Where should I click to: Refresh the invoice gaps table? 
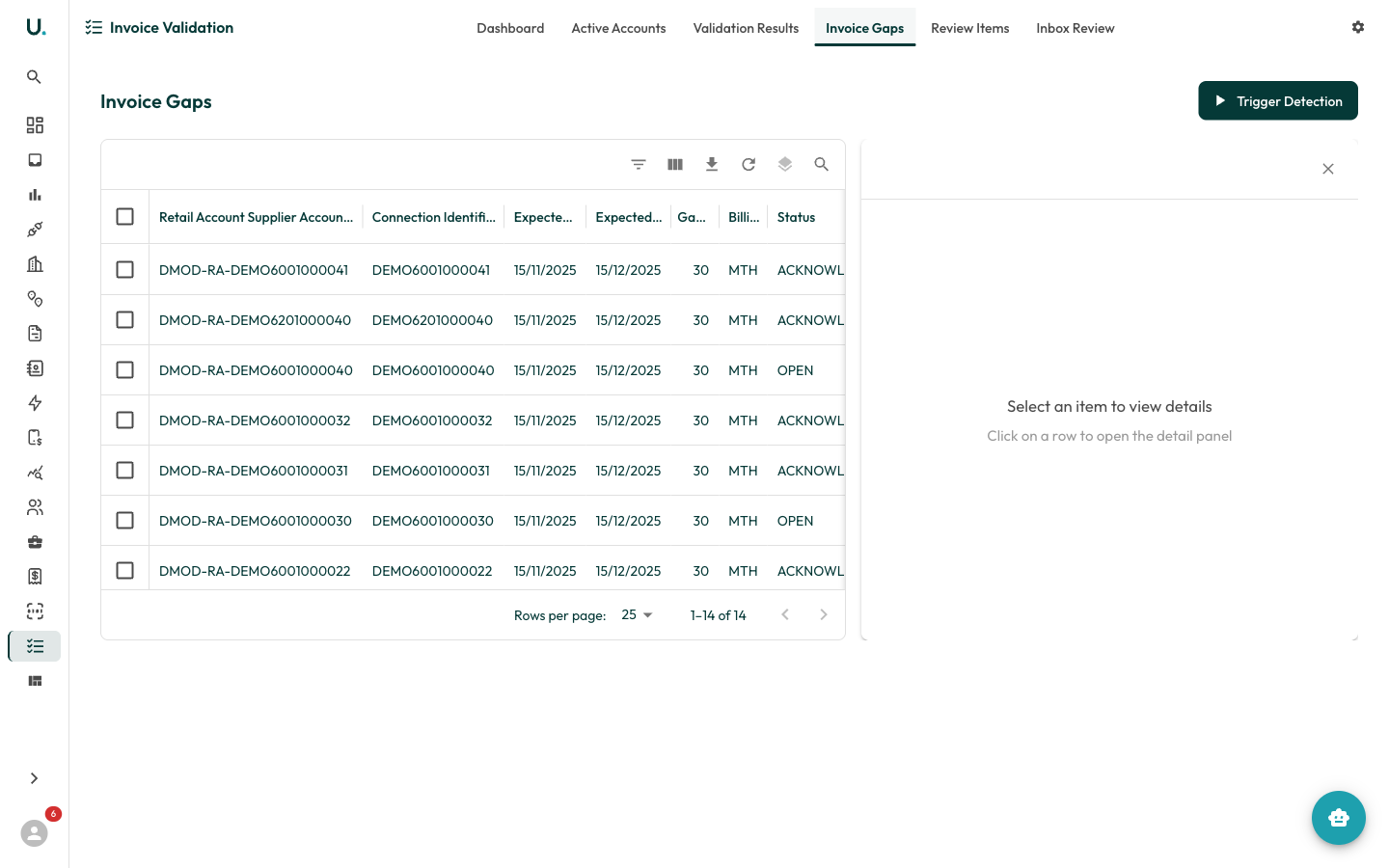(x=749, y=164)
